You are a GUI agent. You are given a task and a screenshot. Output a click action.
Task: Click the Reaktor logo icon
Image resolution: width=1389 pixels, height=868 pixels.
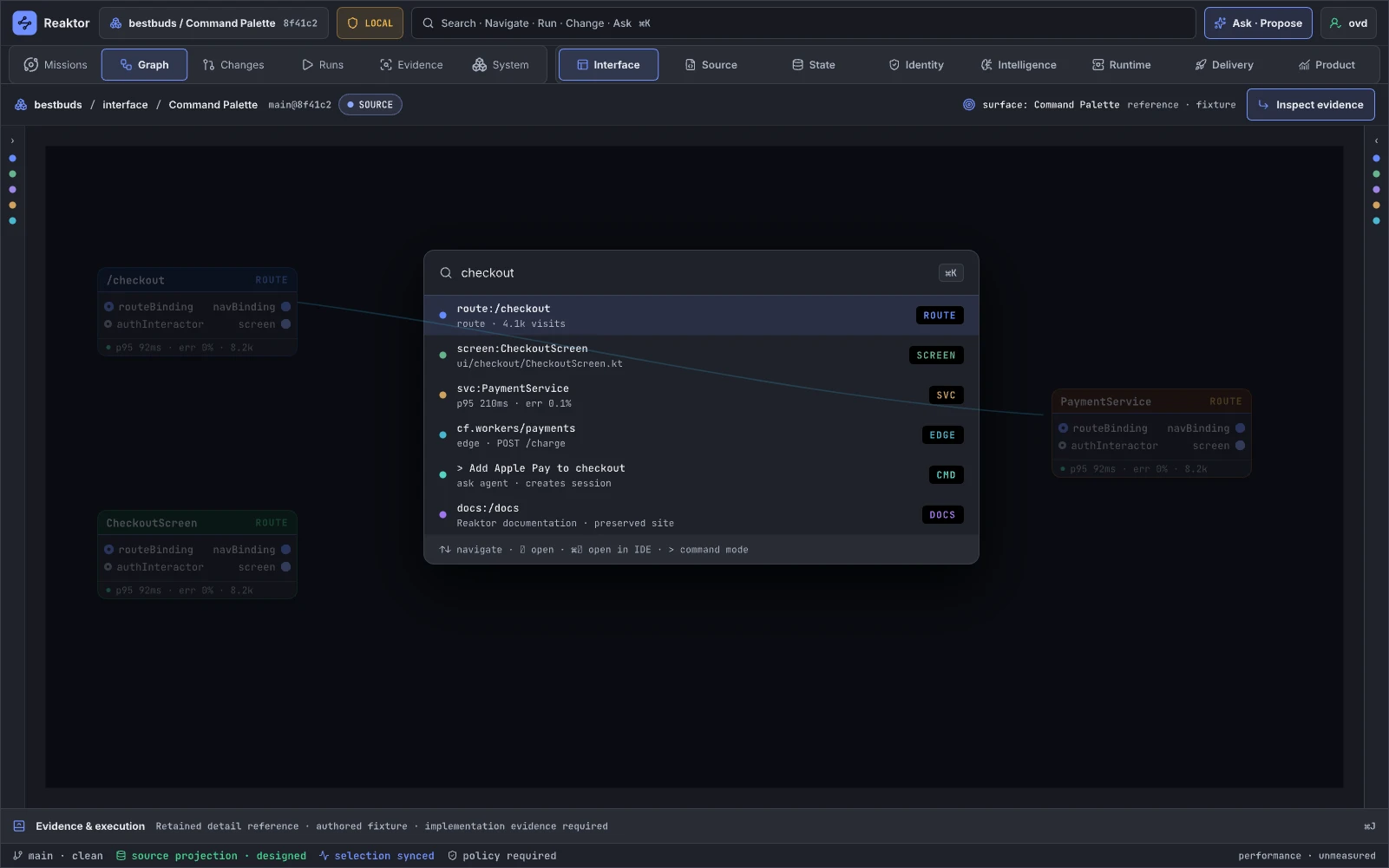pyautogui.click(x=24, y=23)
